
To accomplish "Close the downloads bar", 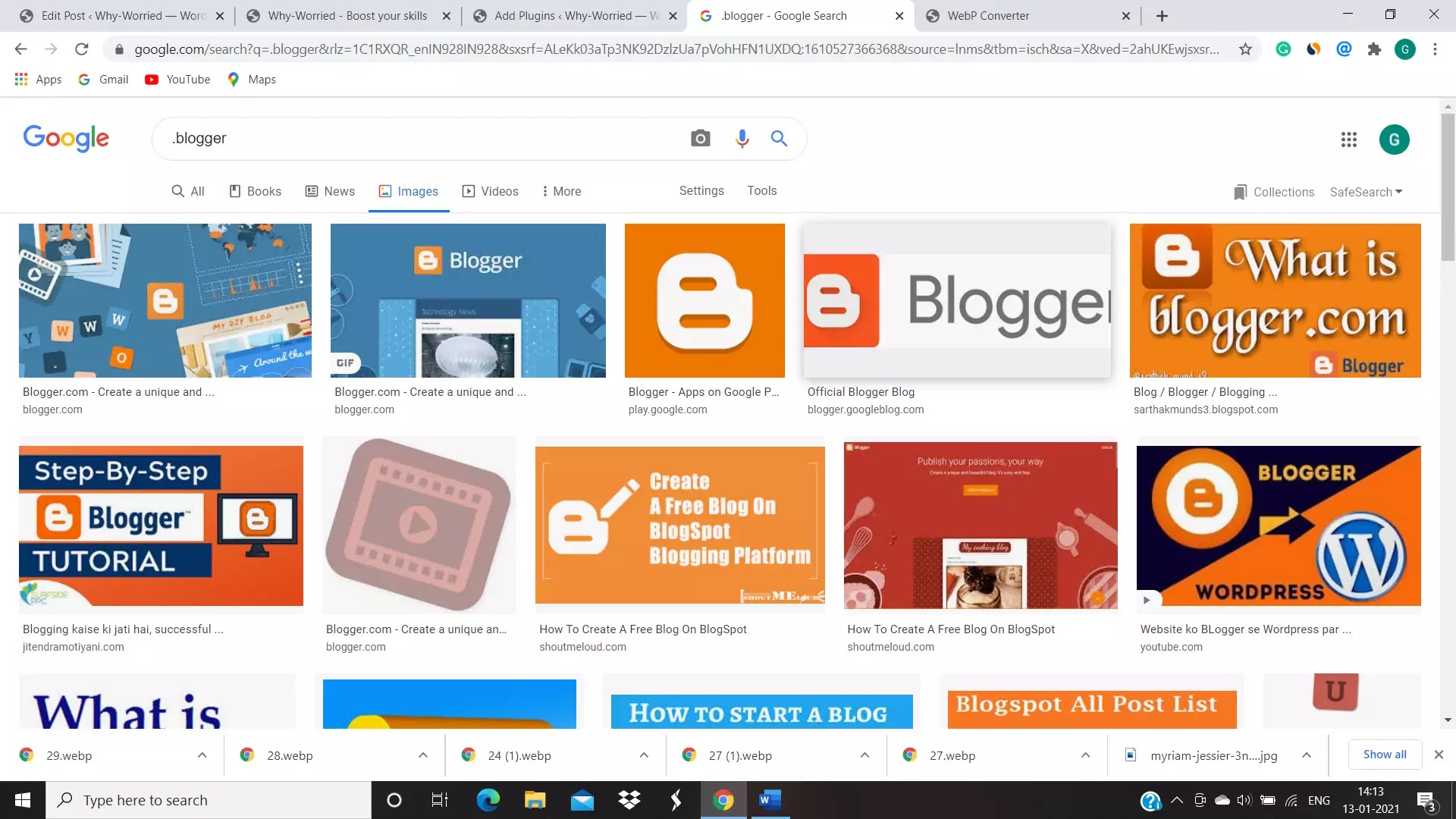I will [1439, 755].
